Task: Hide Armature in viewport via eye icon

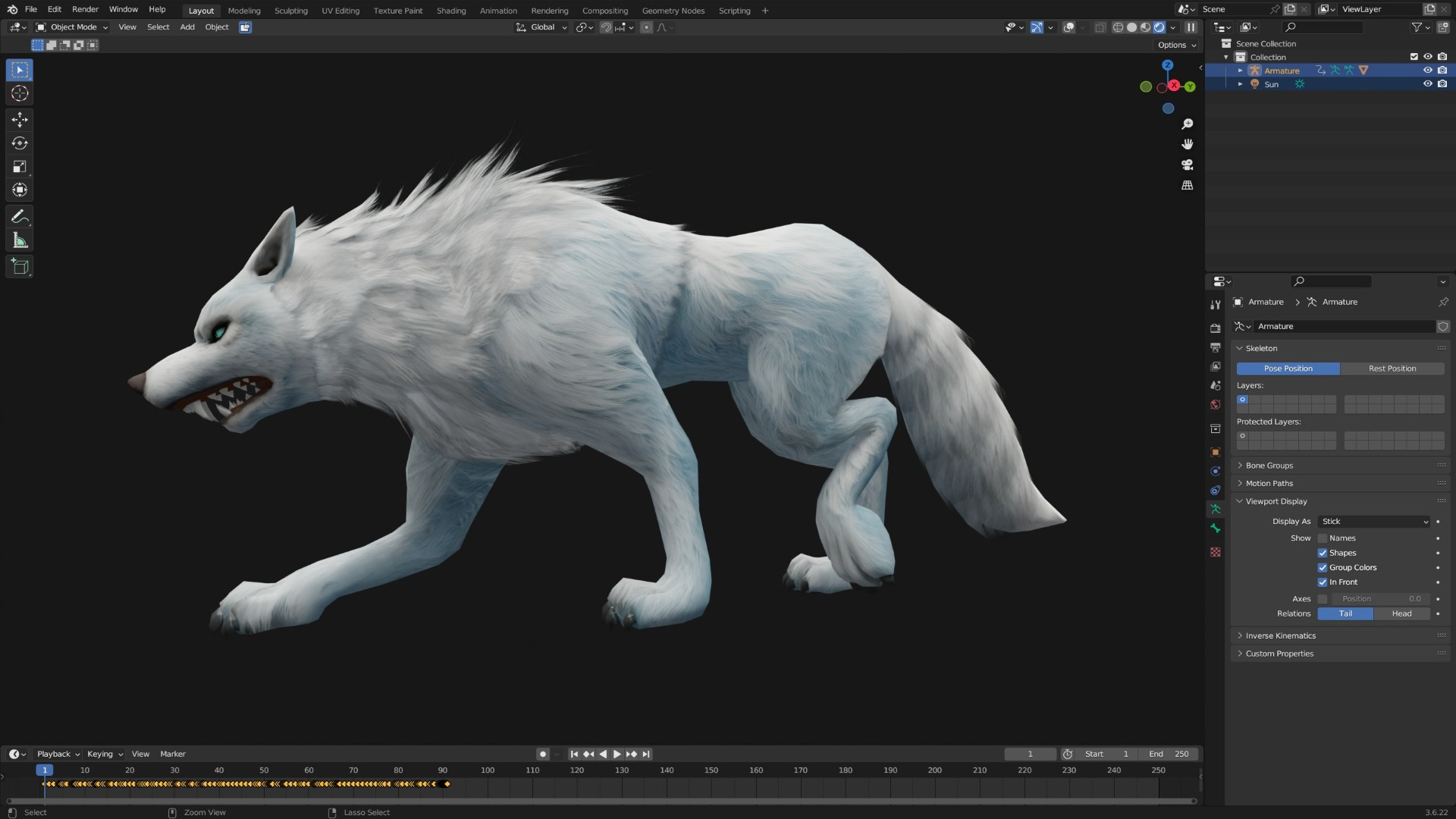Action: (1428, 71)
